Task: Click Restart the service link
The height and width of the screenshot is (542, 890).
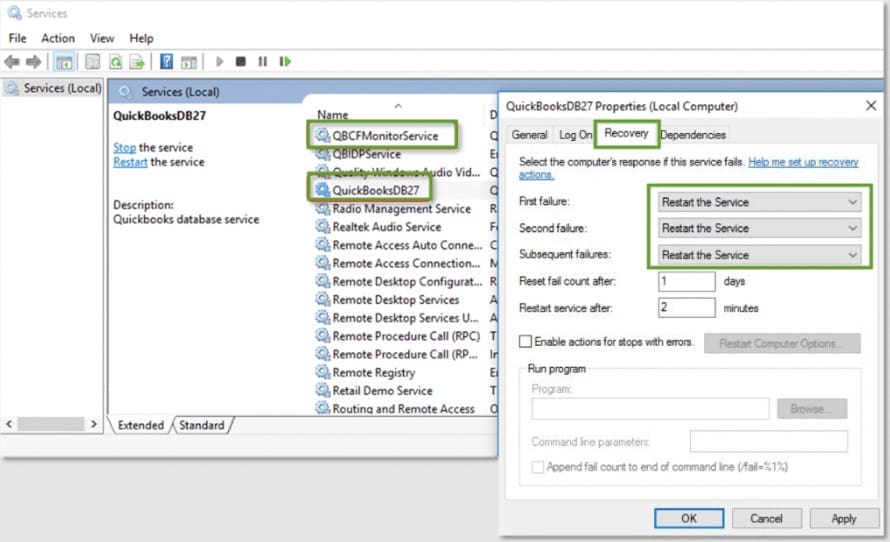Action: (x=130, y=162)
